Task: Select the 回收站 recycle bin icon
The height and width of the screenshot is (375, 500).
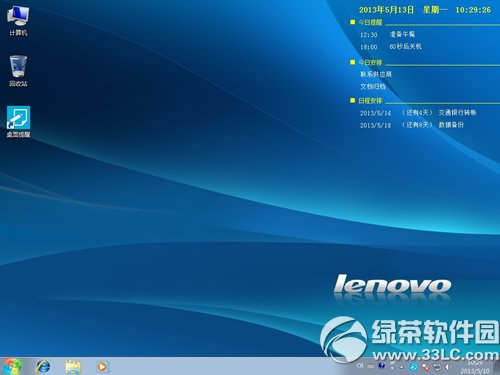Action: (x=18, y=71)
